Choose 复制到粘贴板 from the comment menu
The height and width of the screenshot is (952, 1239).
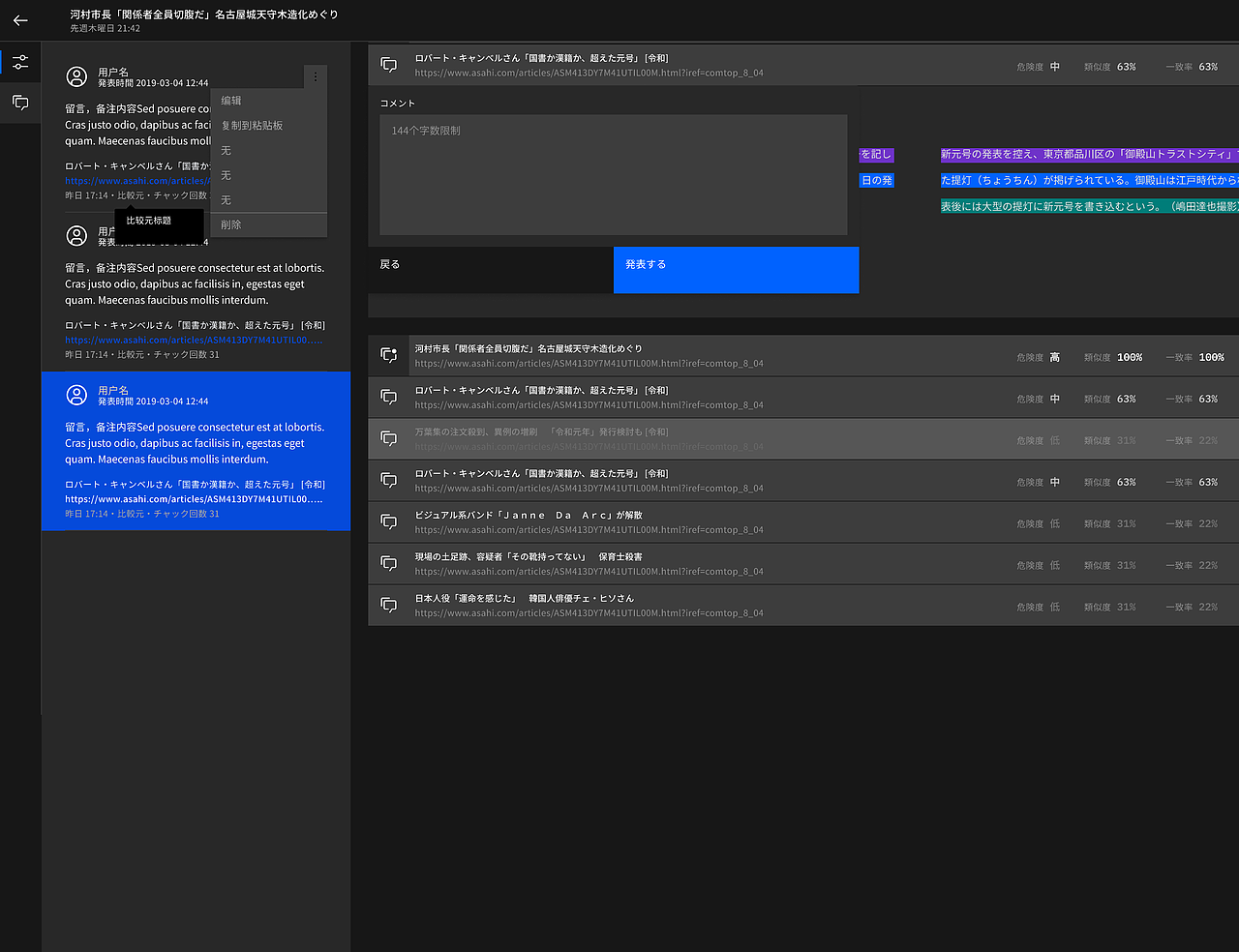268,126
